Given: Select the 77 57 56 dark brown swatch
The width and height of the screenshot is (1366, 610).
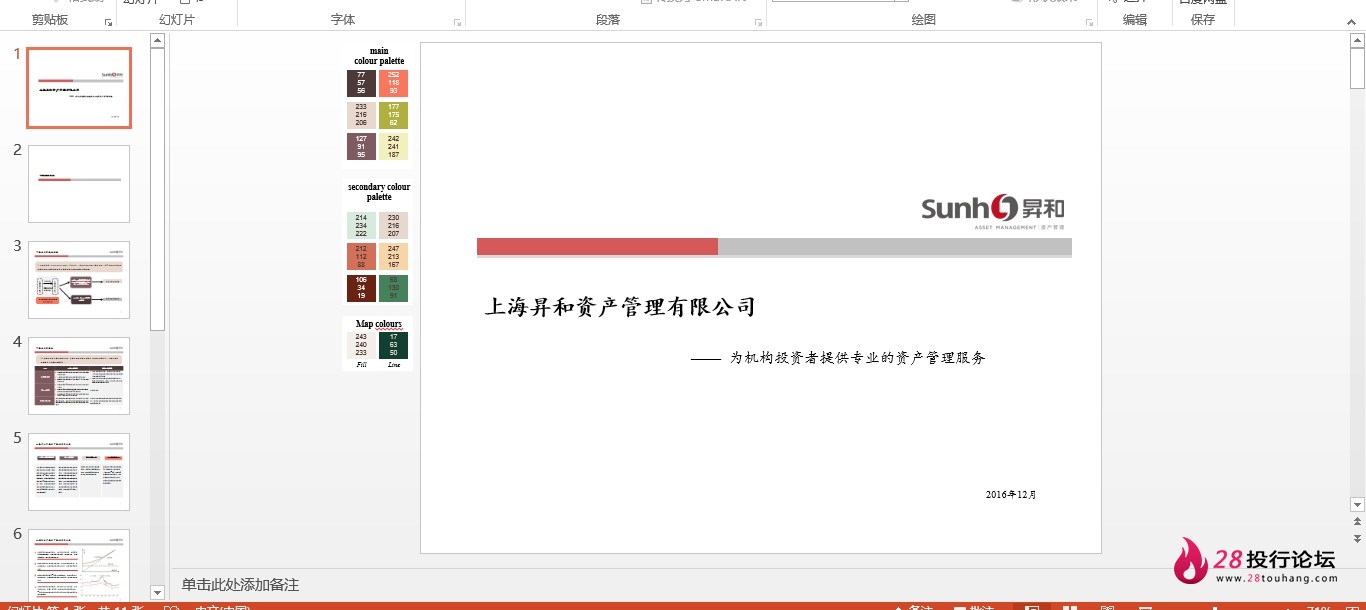Looking at the screenshot, I should [361, 83].
